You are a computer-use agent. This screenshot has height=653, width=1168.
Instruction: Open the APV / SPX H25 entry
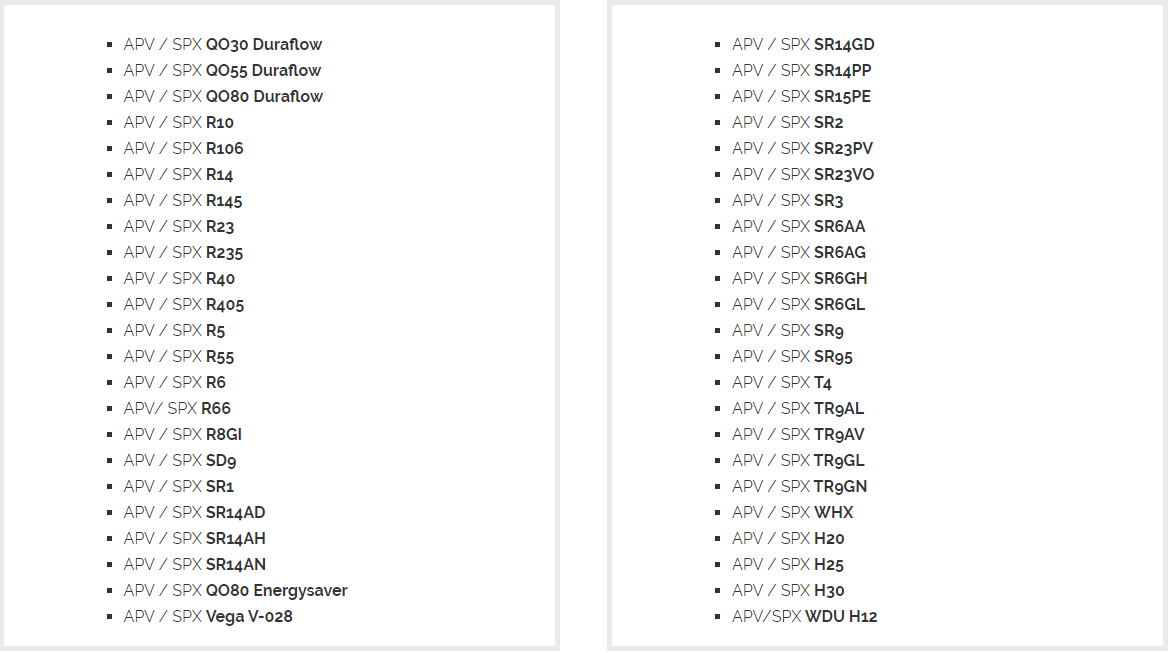[x=788, y=565]
